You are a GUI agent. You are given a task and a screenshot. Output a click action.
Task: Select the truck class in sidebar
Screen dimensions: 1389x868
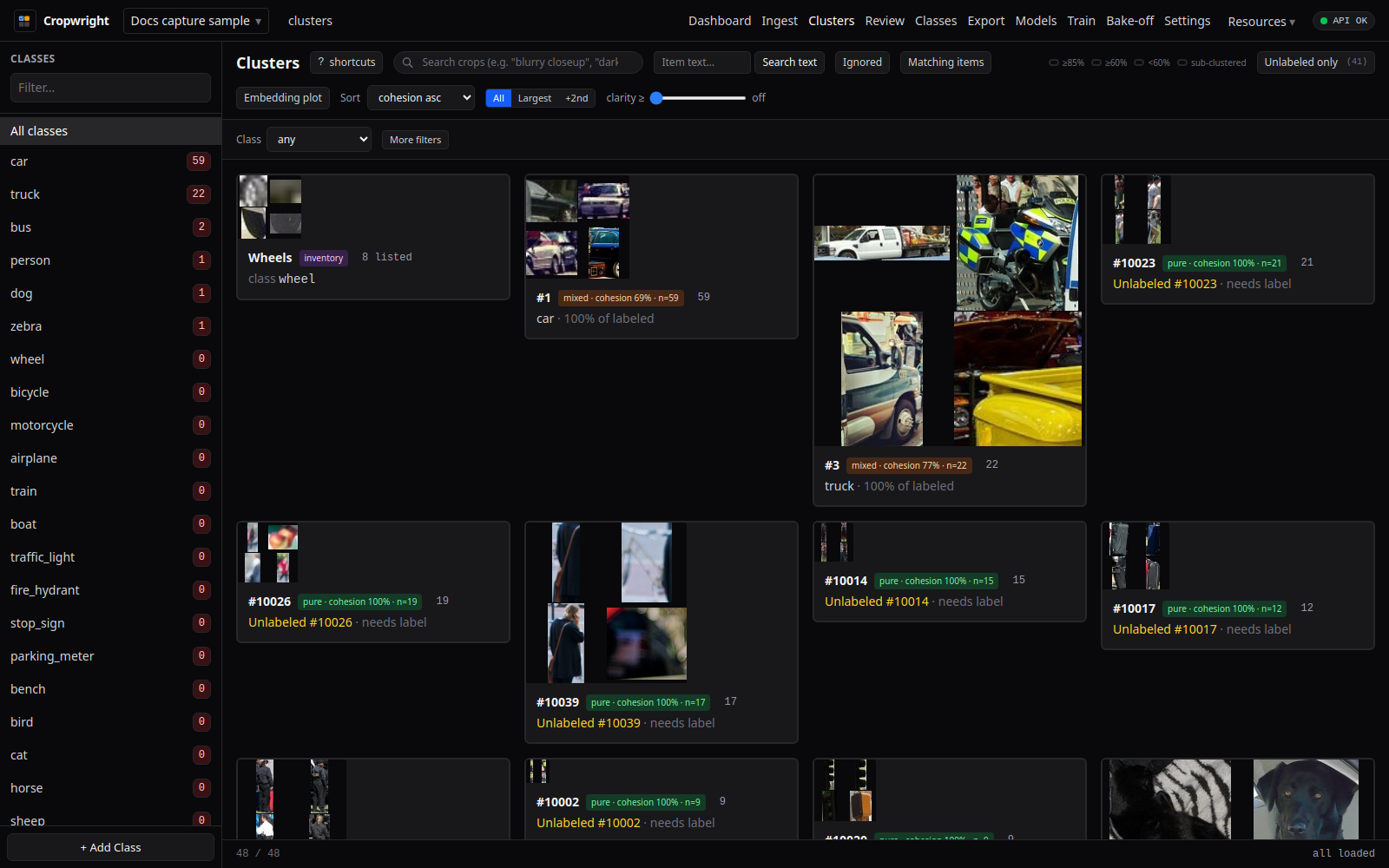coord(110,194)
